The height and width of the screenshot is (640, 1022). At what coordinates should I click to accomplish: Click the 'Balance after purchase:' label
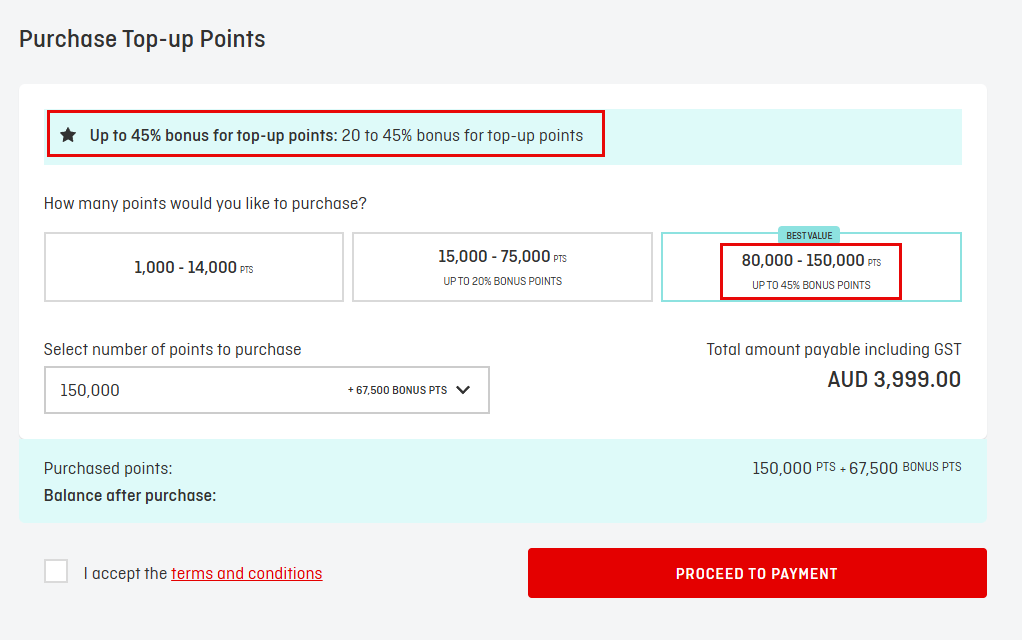click(x=130, y=495)
